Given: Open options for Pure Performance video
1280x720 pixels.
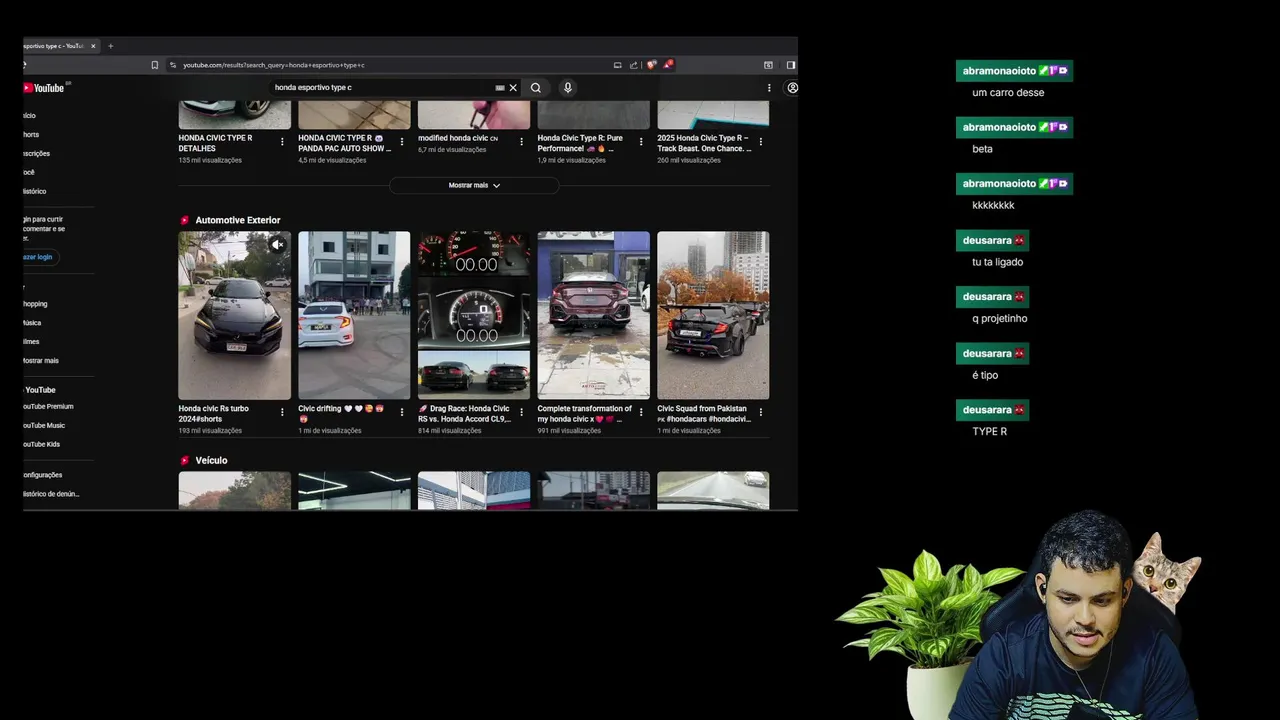Looking at the screenshot, I should 641,142.
